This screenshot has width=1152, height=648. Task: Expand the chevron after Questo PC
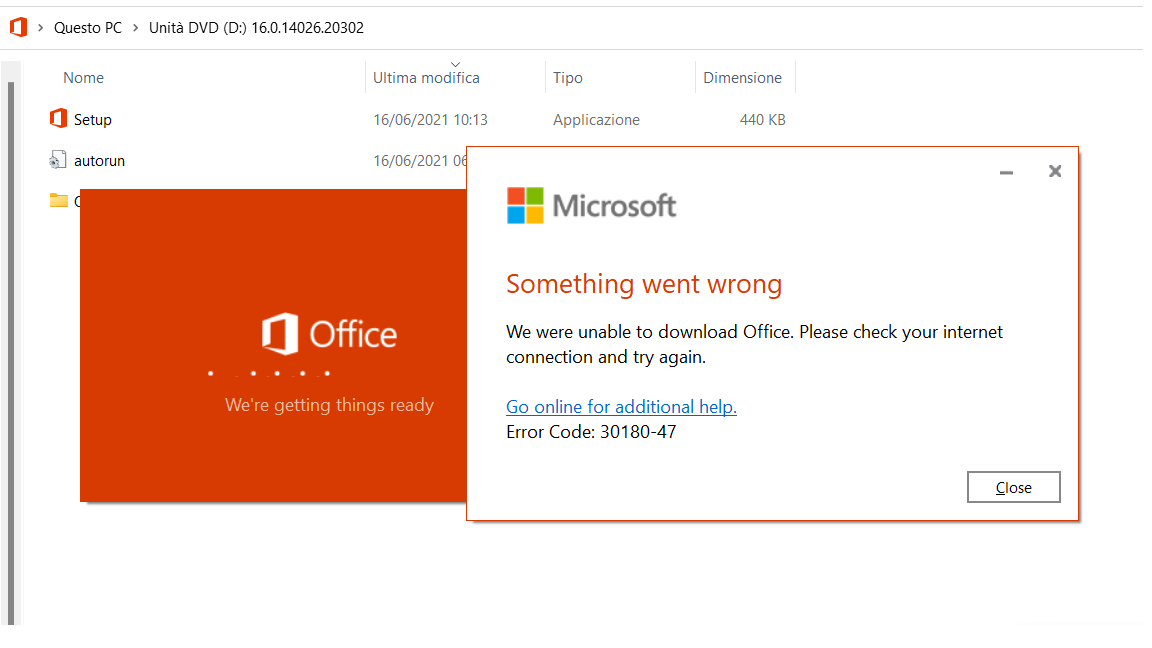[136, 28]
